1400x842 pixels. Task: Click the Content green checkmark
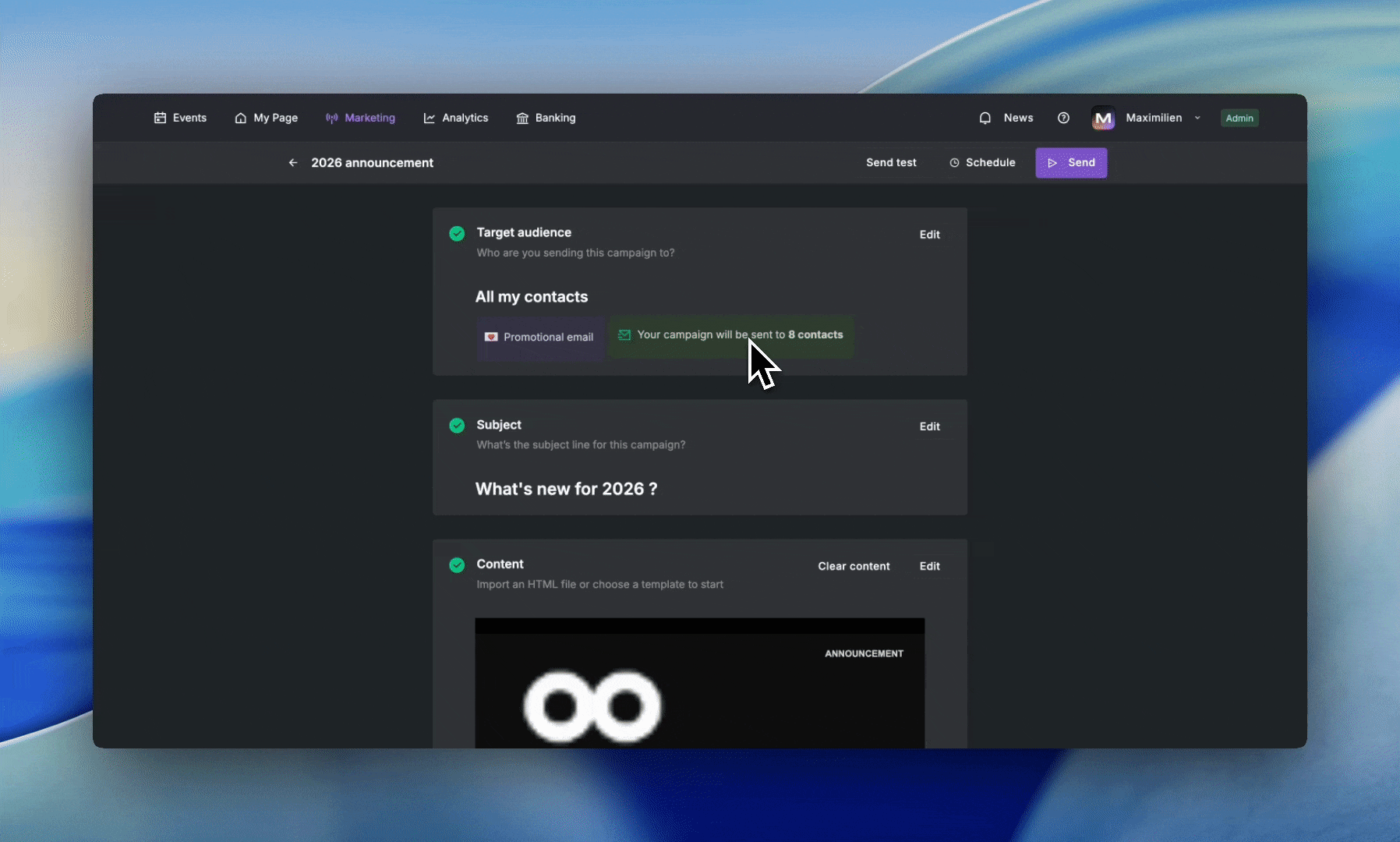click(x=457, y=564)
